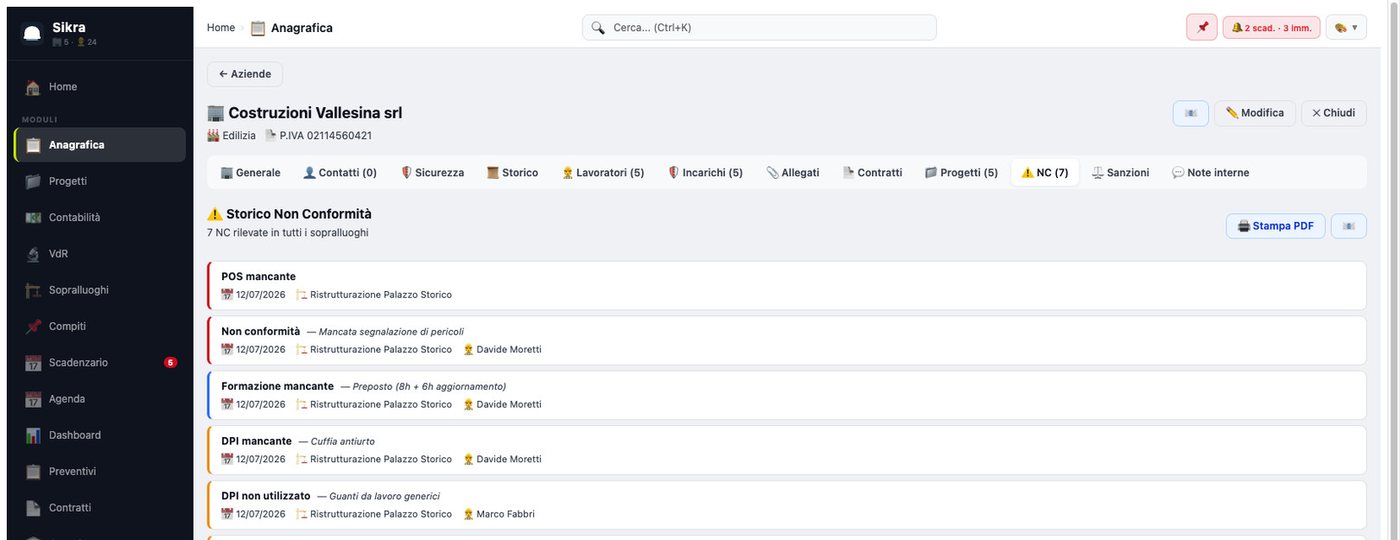Open the VdR module in the sidebar
This screenshot has width=1400, height=540.
pos(100,254)
